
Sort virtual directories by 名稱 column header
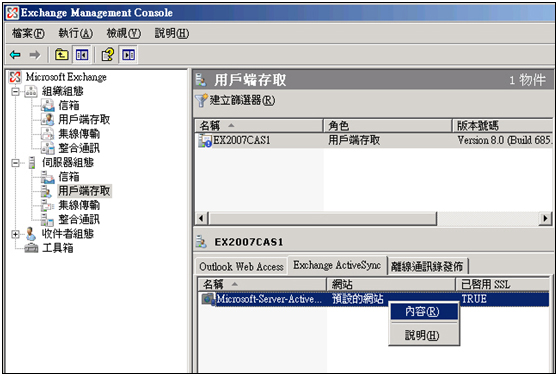click(262, 284)
